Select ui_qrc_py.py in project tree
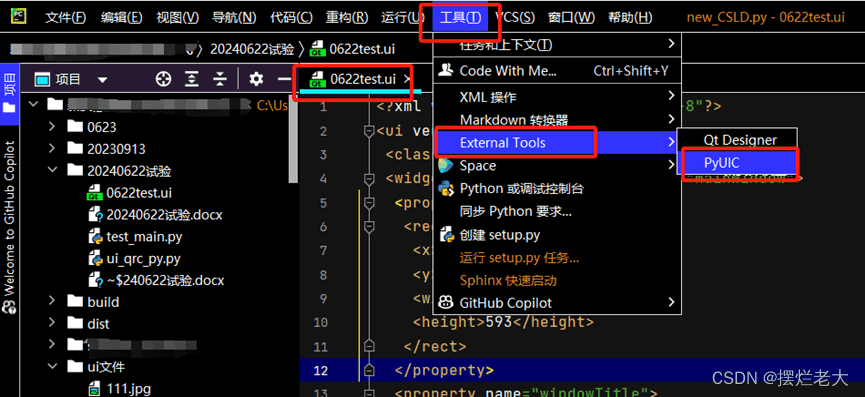This screenshot has width=865, height=397. [143, 259]
